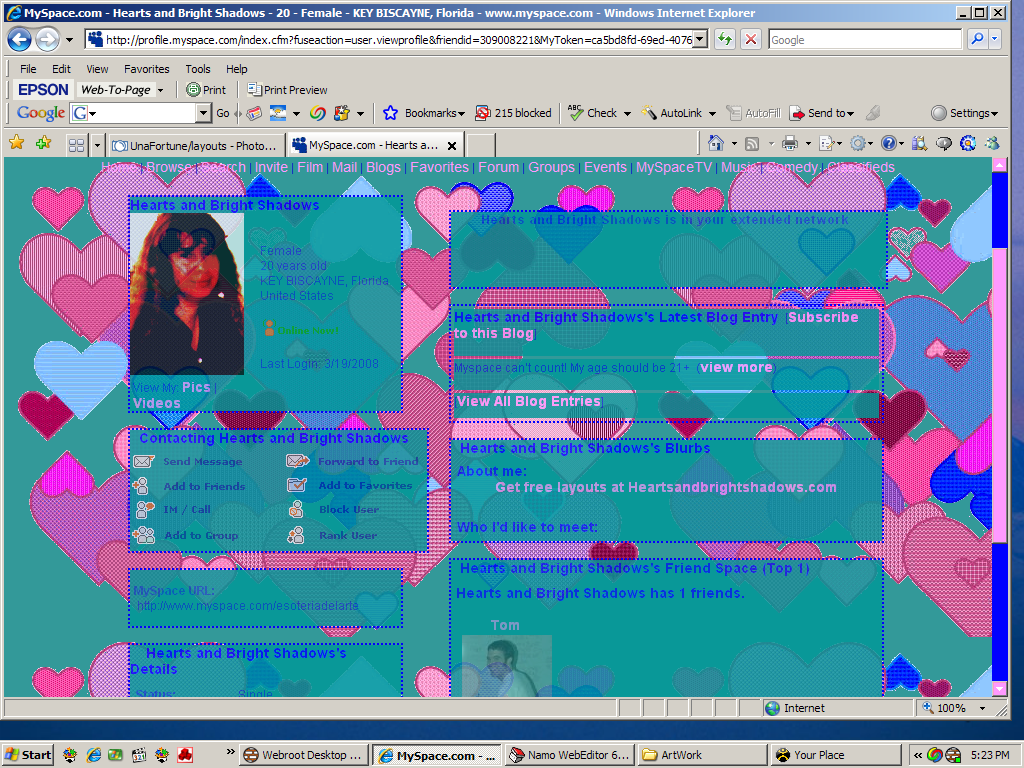Click the highlighter pen icon
This screenshot has height=768, width=1024.
click(x=873, y=113)
